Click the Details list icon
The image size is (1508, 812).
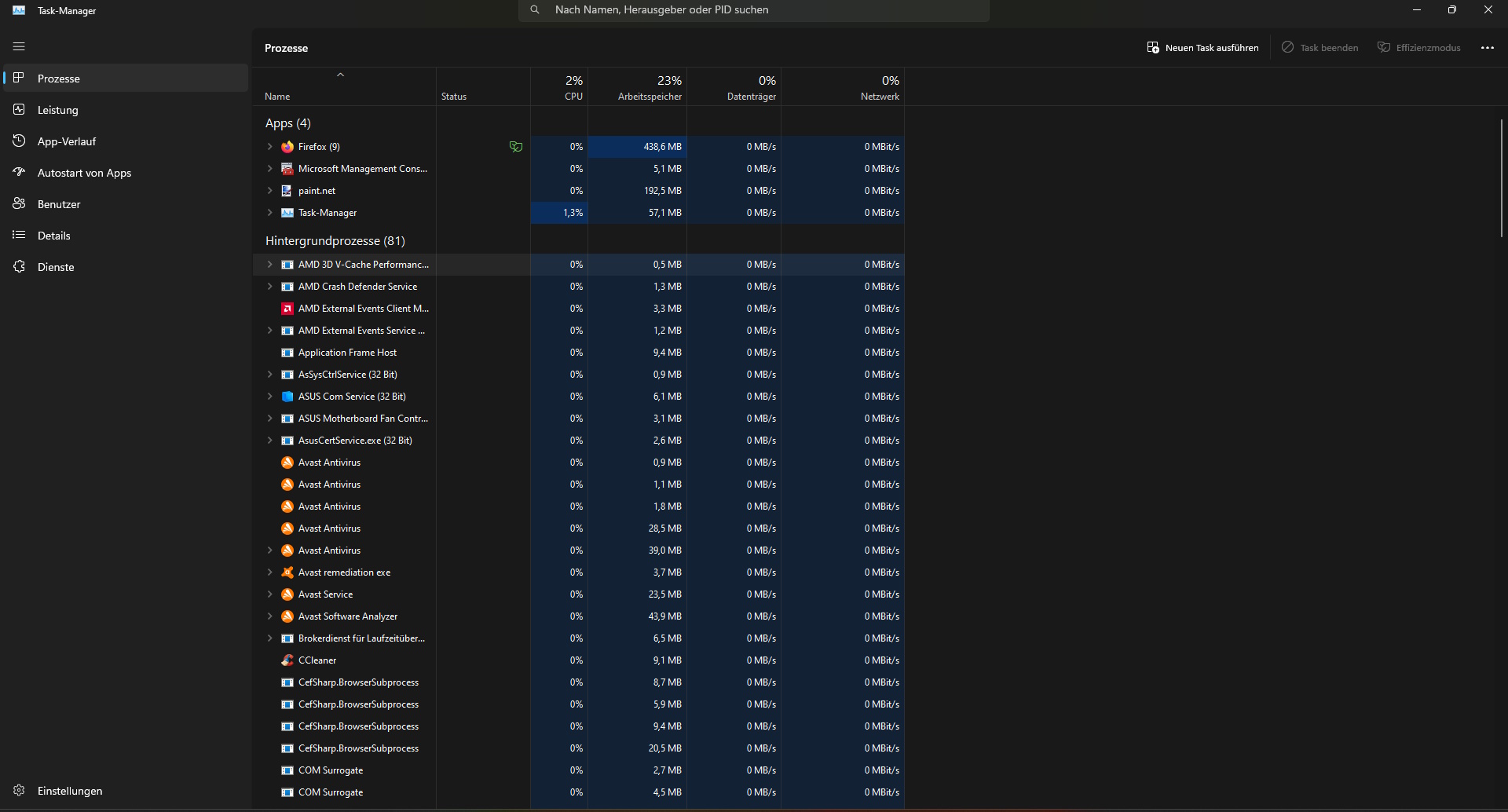tap(19, 235)
